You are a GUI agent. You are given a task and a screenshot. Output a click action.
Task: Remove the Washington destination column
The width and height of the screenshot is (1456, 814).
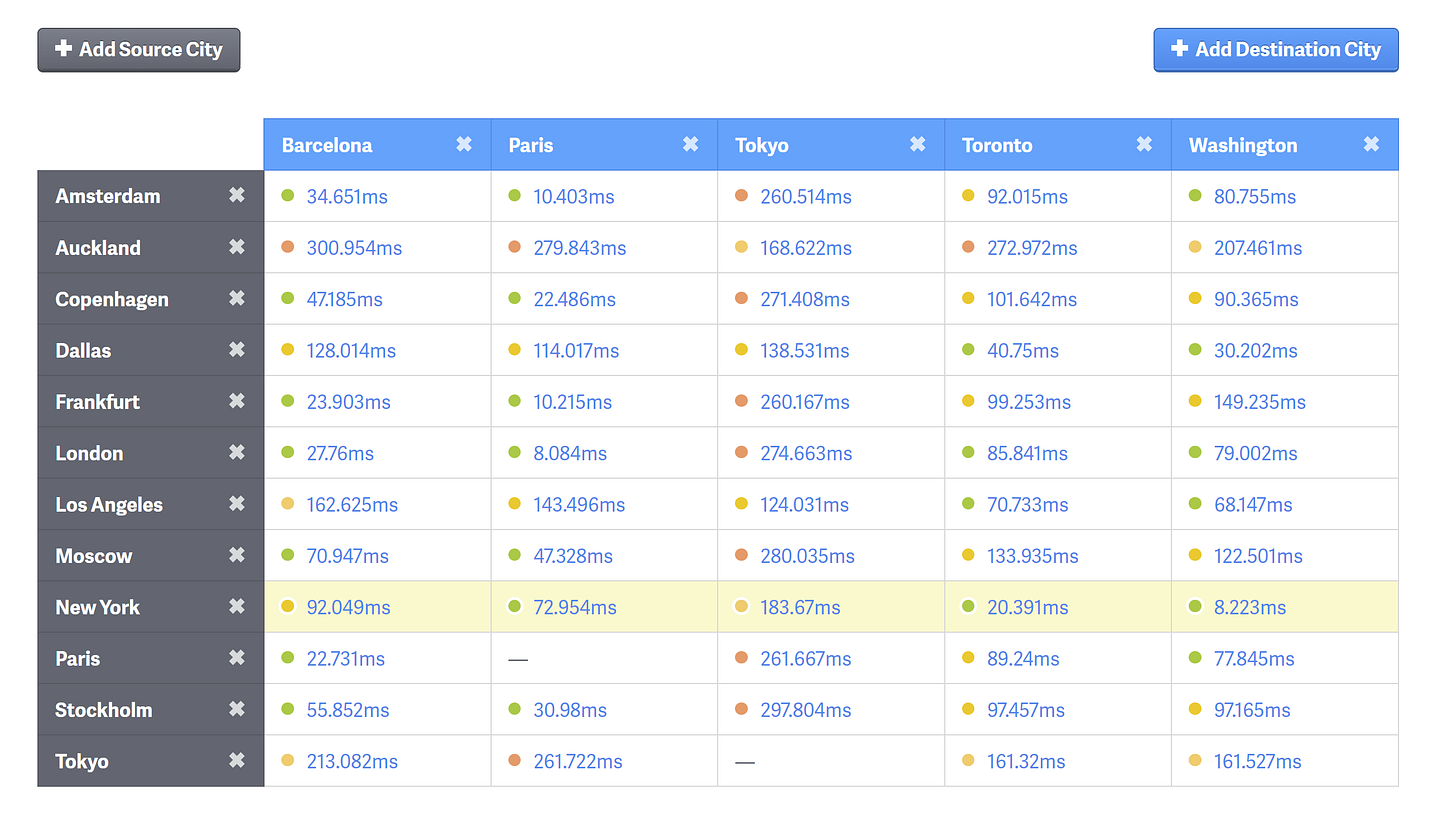point(1371,144)
